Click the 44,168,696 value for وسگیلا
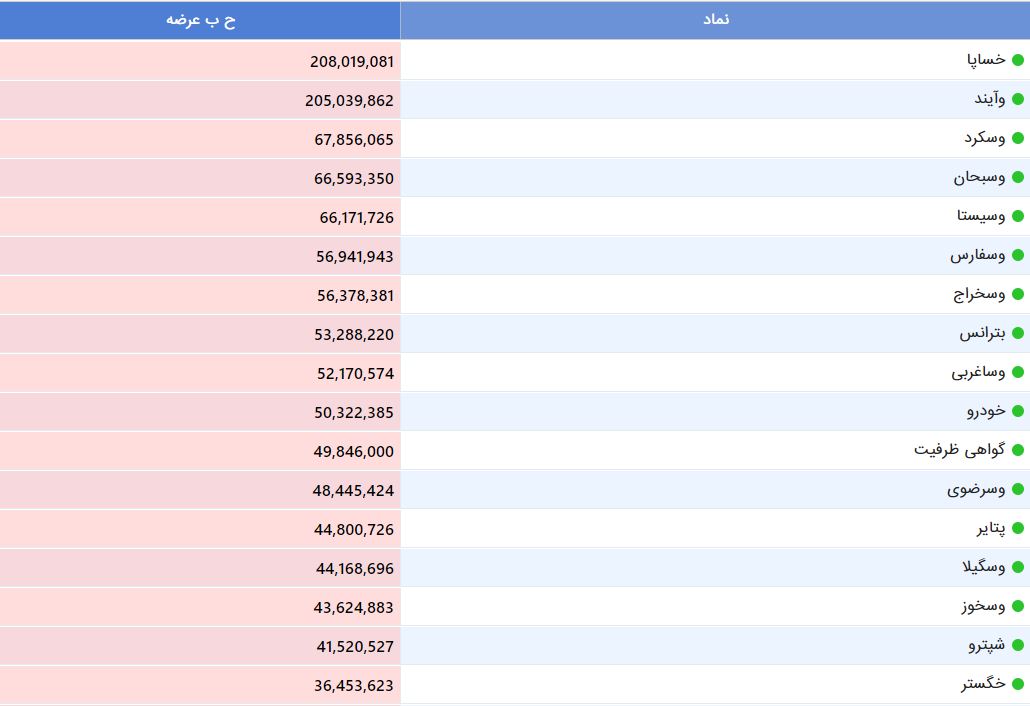1030x706 pixels. [x=355, y=568]
